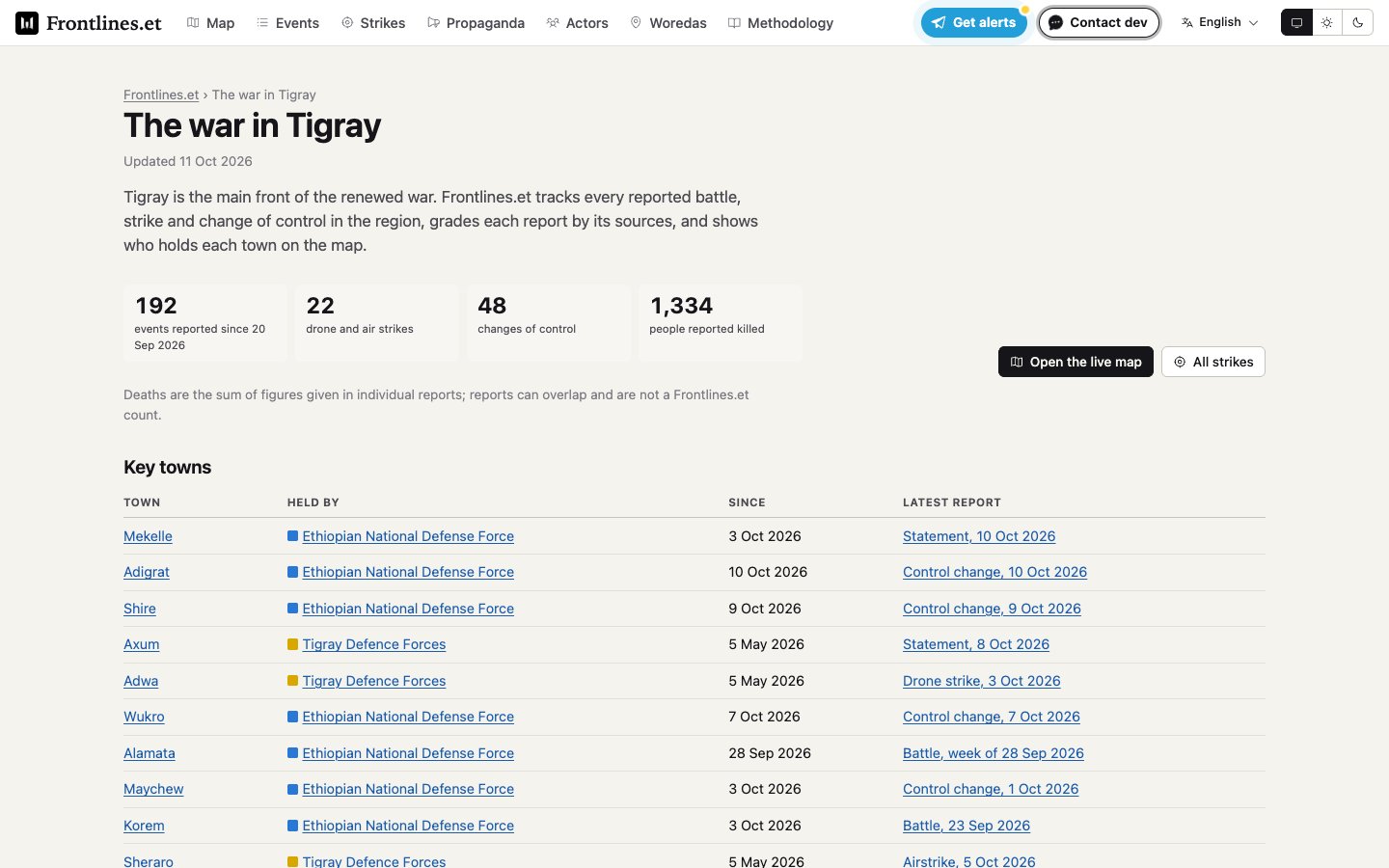
Task: Open the Woredas page
Action: [x=668, y=23]
